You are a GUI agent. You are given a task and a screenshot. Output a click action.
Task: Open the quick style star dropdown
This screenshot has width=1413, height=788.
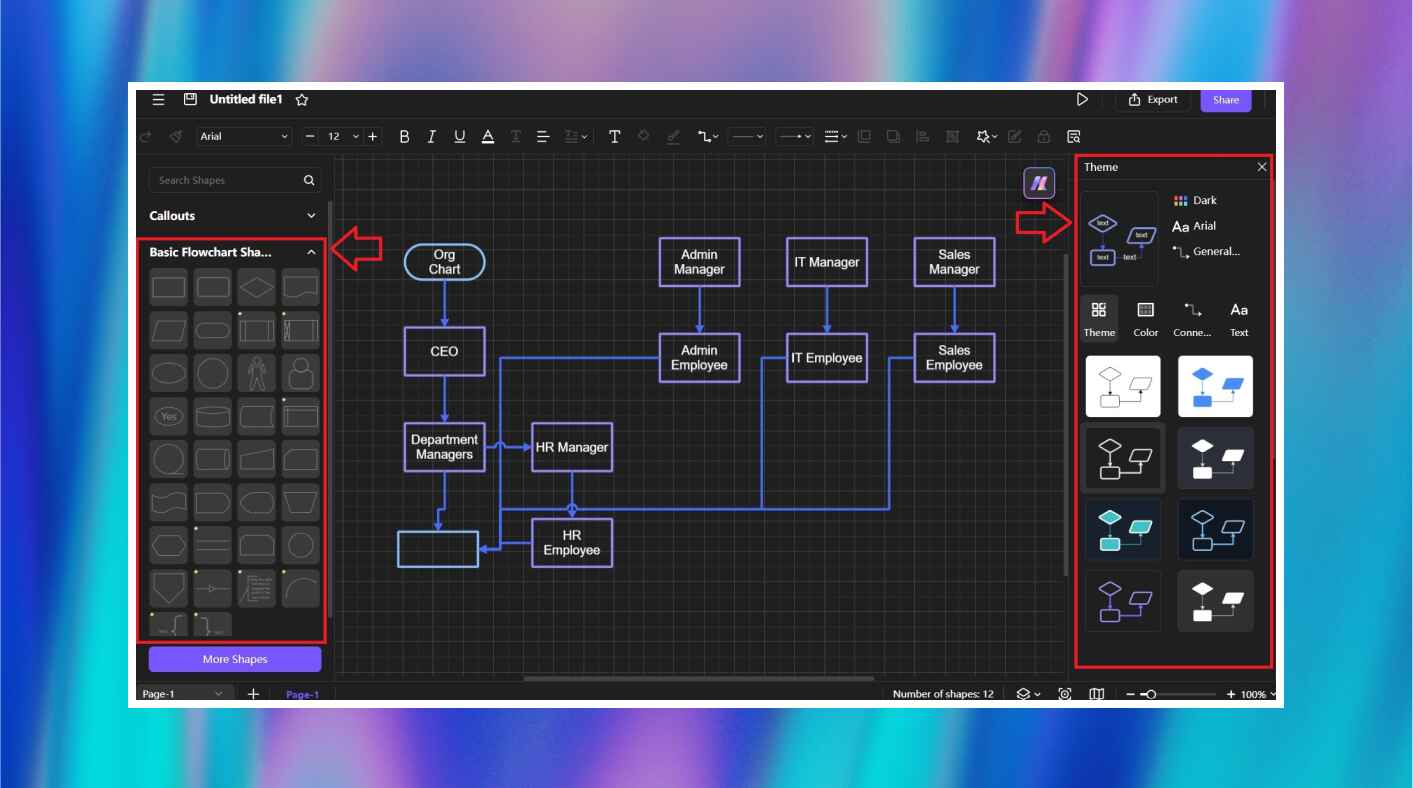point(986,136)
